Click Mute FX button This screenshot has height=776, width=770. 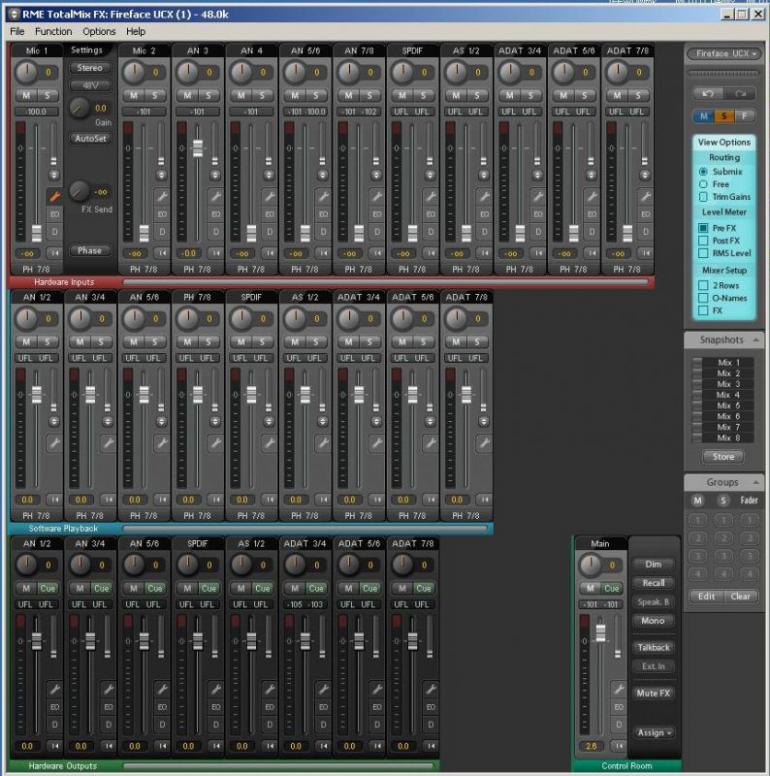tap(653, 693)
